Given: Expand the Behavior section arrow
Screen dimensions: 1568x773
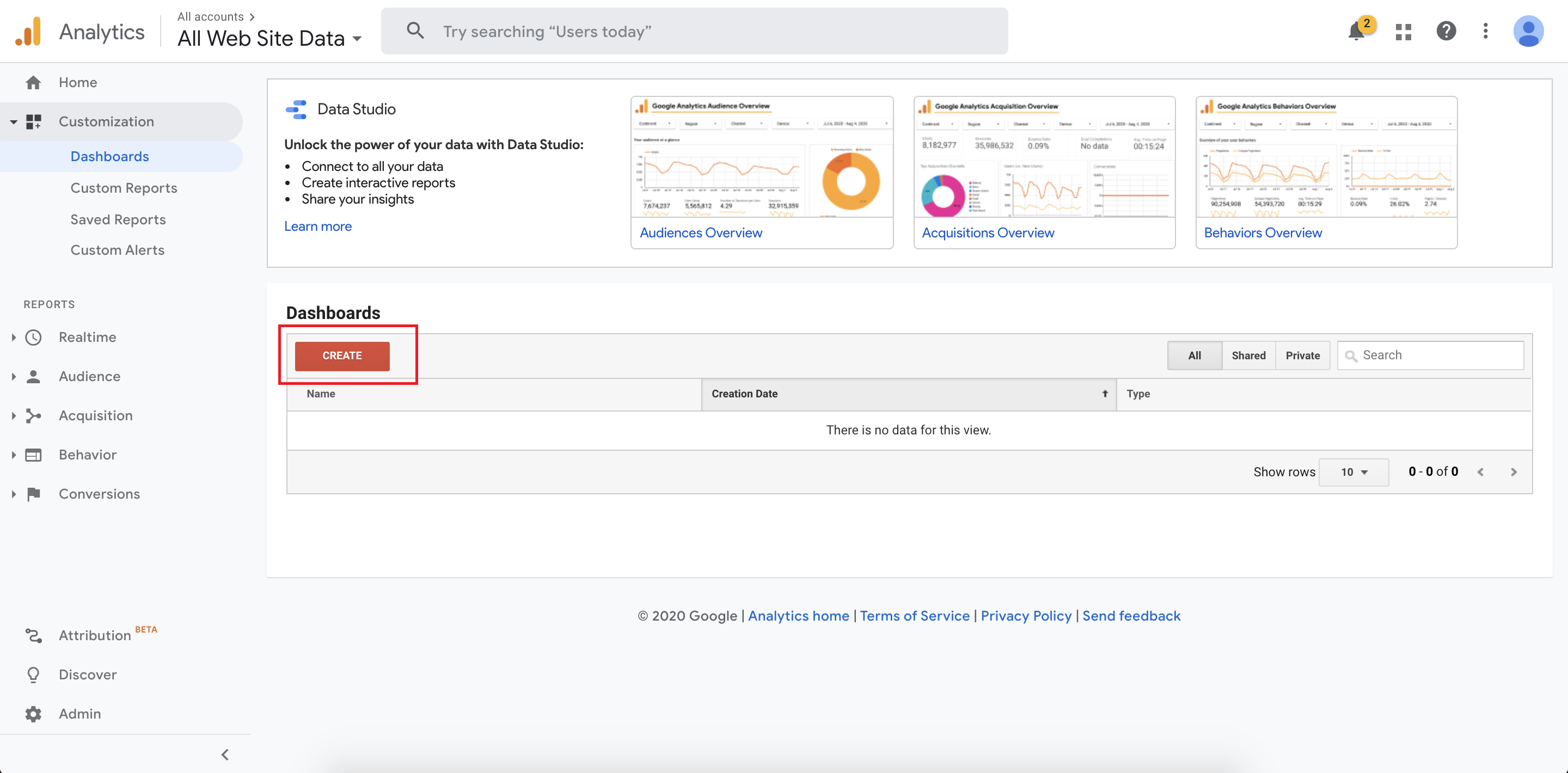Looking at the screenshot, I should [x=14, y=455].
